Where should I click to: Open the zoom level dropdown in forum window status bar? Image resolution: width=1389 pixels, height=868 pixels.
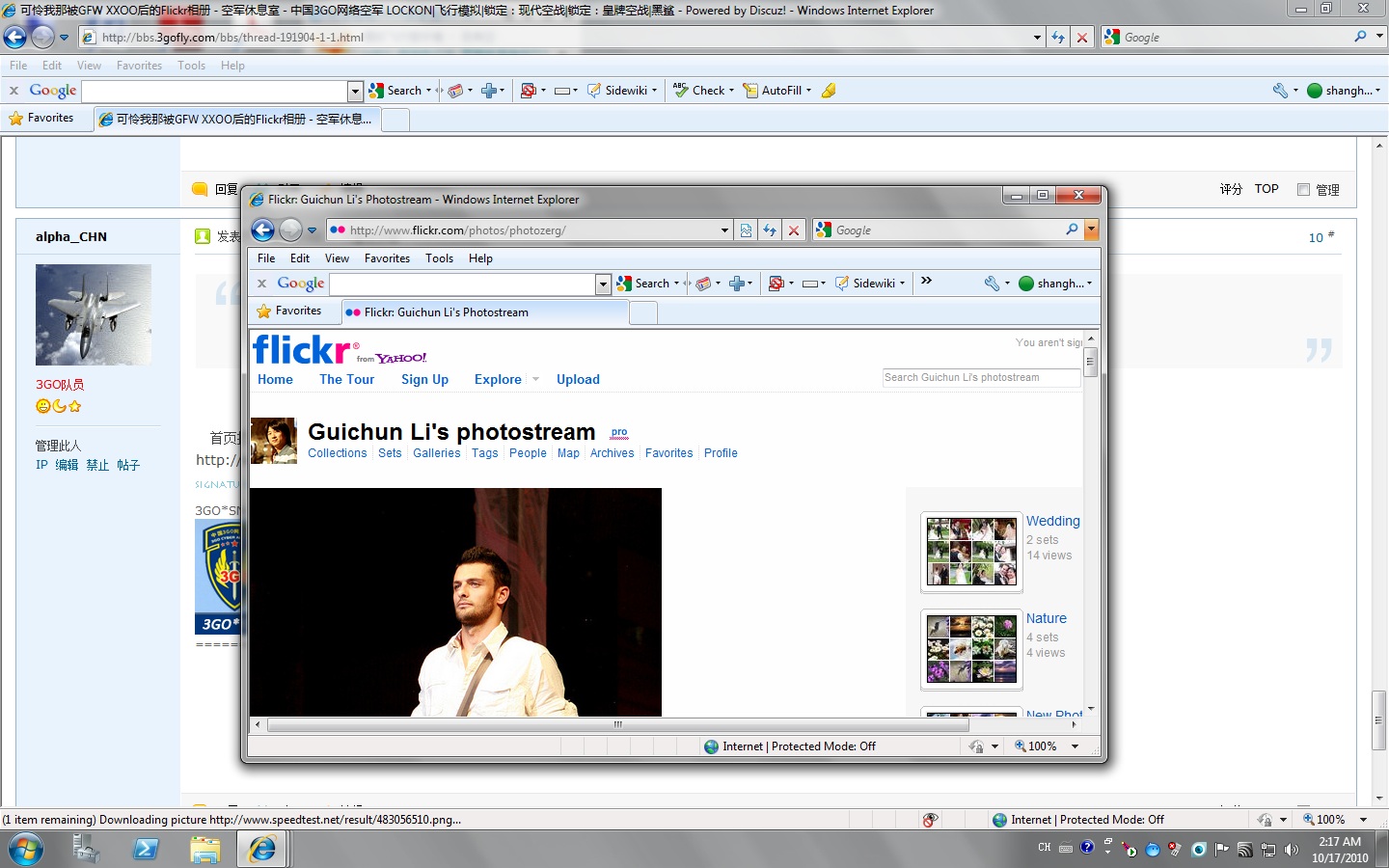tap(1363, 820)
